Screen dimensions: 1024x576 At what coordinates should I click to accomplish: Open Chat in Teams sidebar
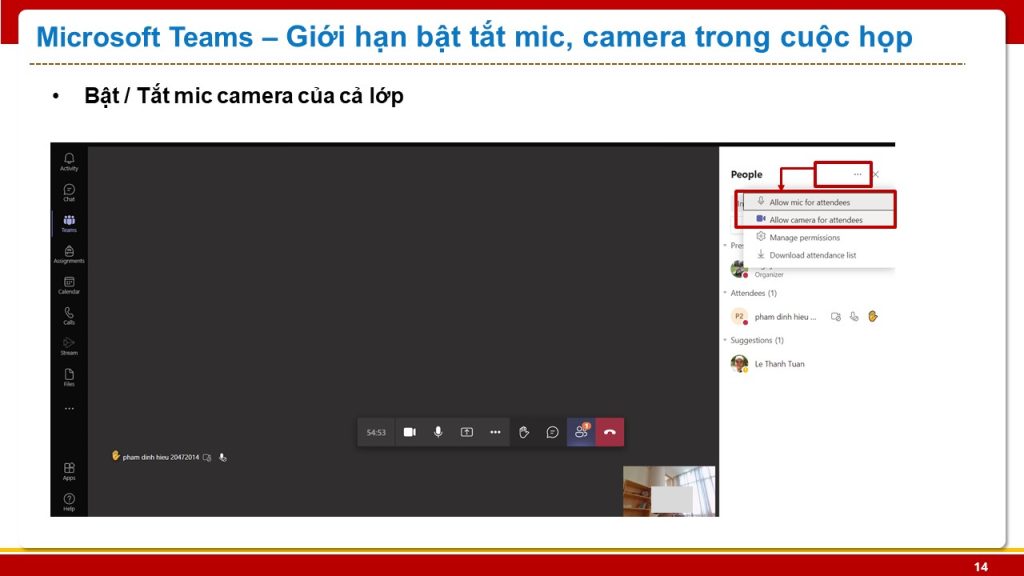click(69, 192)
